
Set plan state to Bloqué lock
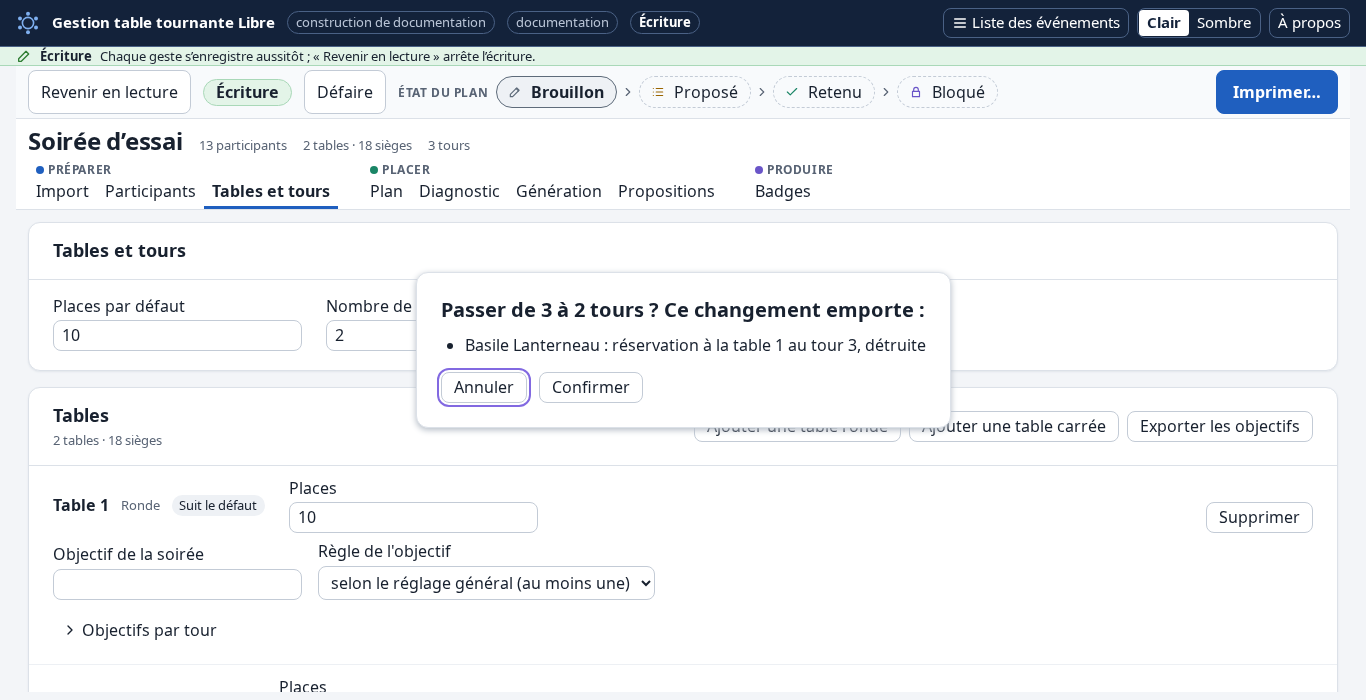[947, 92]
